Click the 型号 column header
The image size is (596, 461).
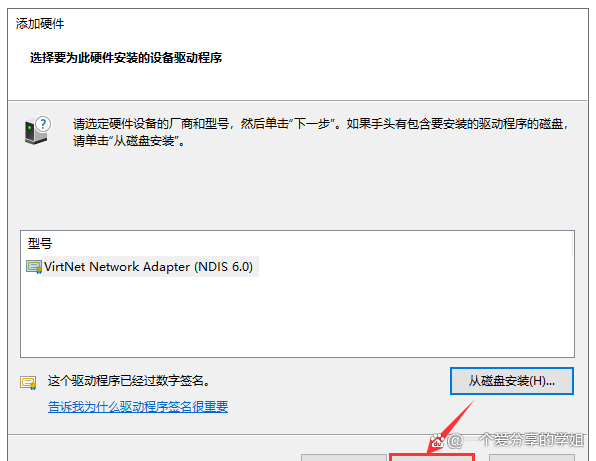pyautogui.click(x=40, y=243)
